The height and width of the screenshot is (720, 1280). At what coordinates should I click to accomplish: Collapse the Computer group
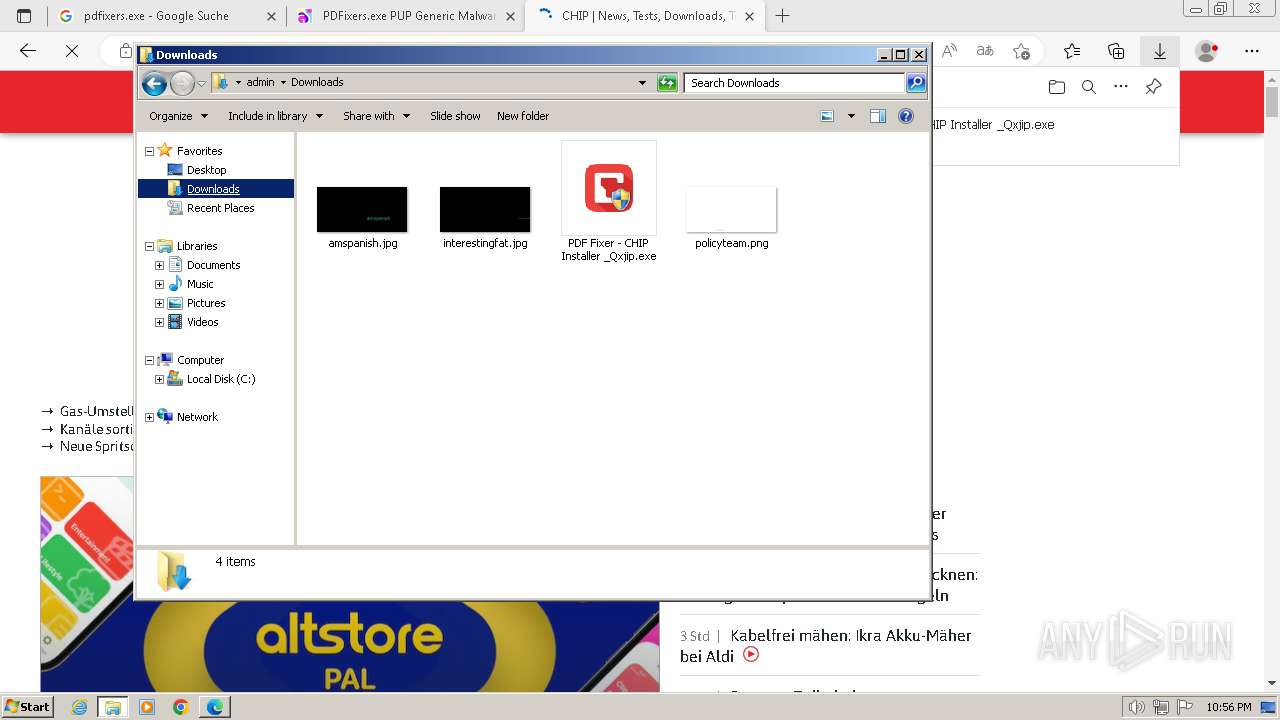pyautogui.click(x=150, y=360)
